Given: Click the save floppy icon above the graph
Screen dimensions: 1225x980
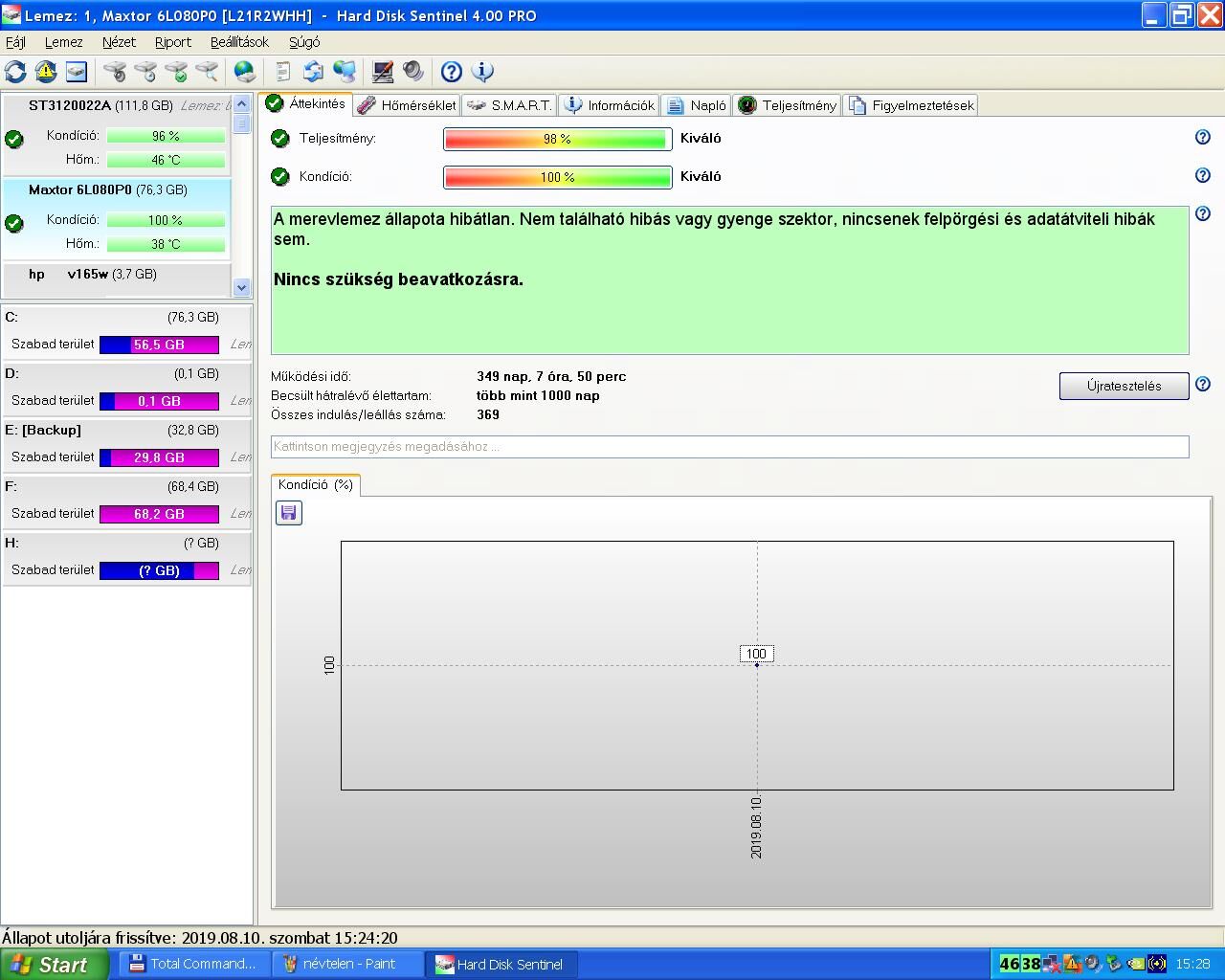Looking at the screenshot, I should coord(289,513).
